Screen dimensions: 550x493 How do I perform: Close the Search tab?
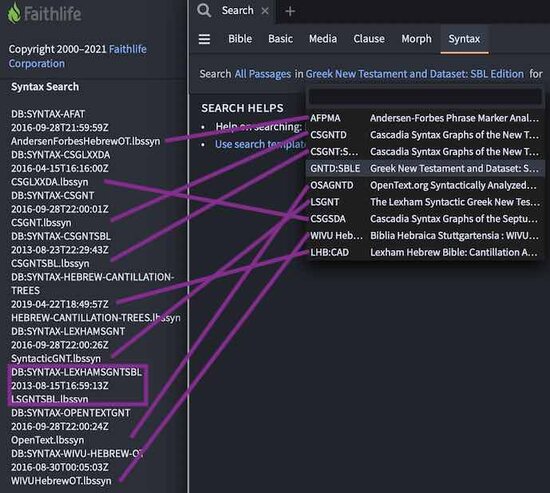coord(265,11)
